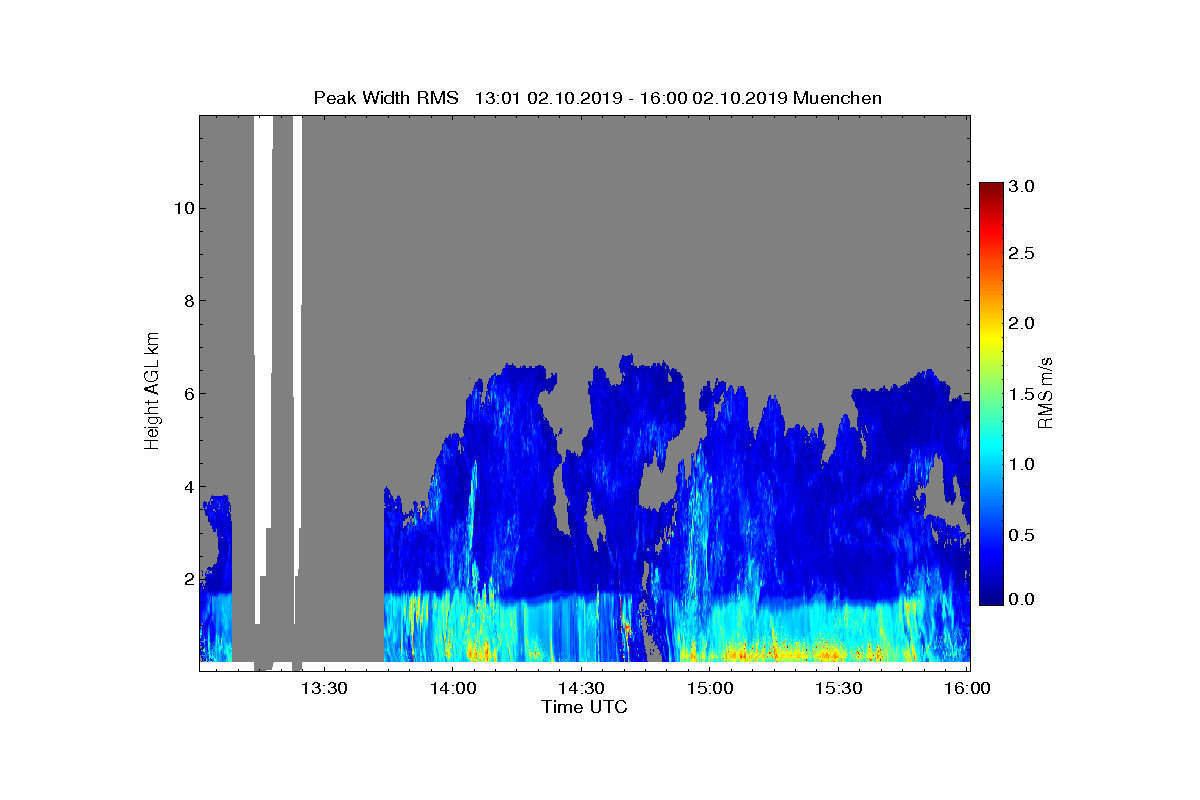
Task: Click the 'Time UTC' axis label
Action: tap(585, 707)
